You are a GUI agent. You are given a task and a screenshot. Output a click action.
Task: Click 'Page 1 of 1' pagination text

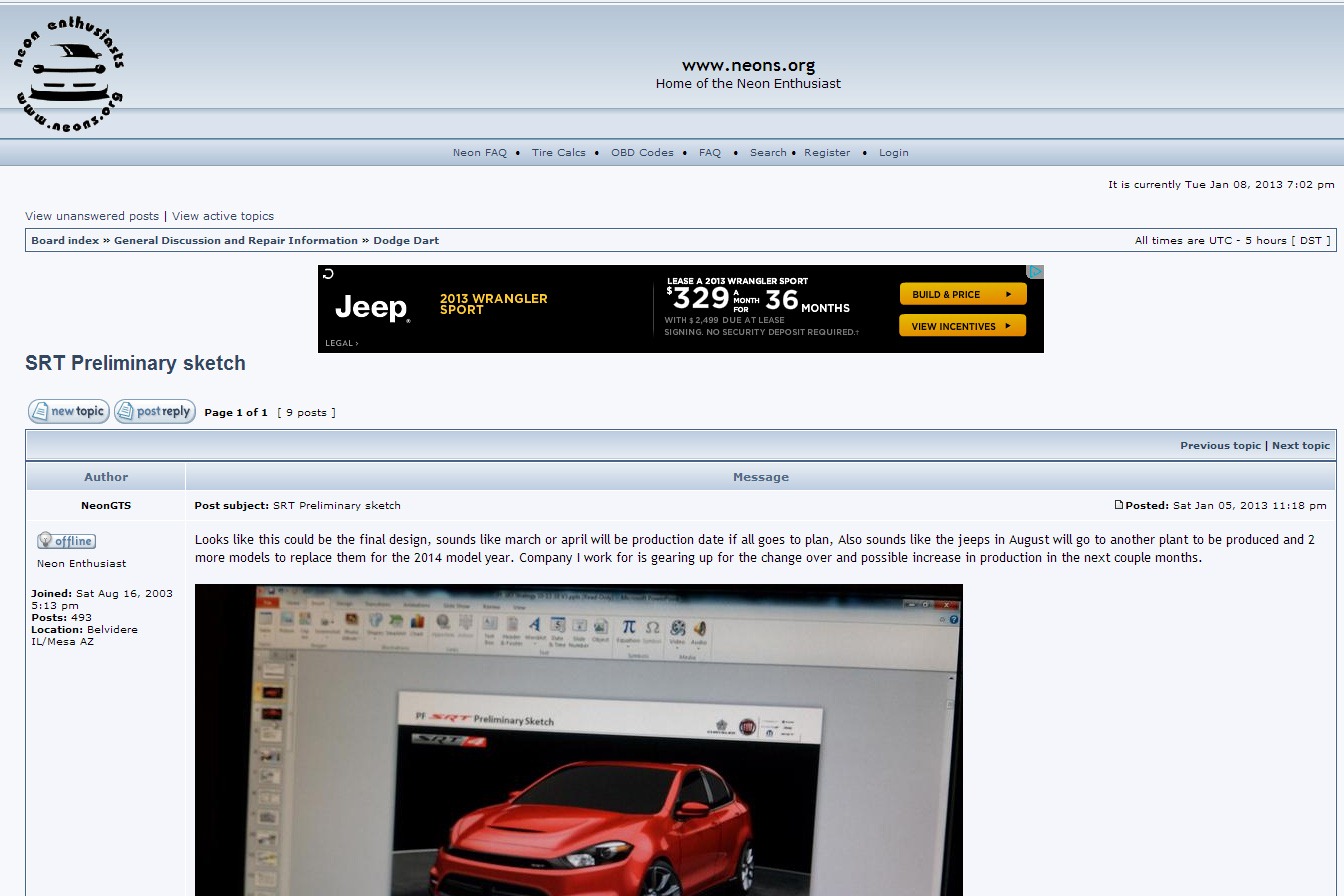pyautogui.click(x=236, y=413)
